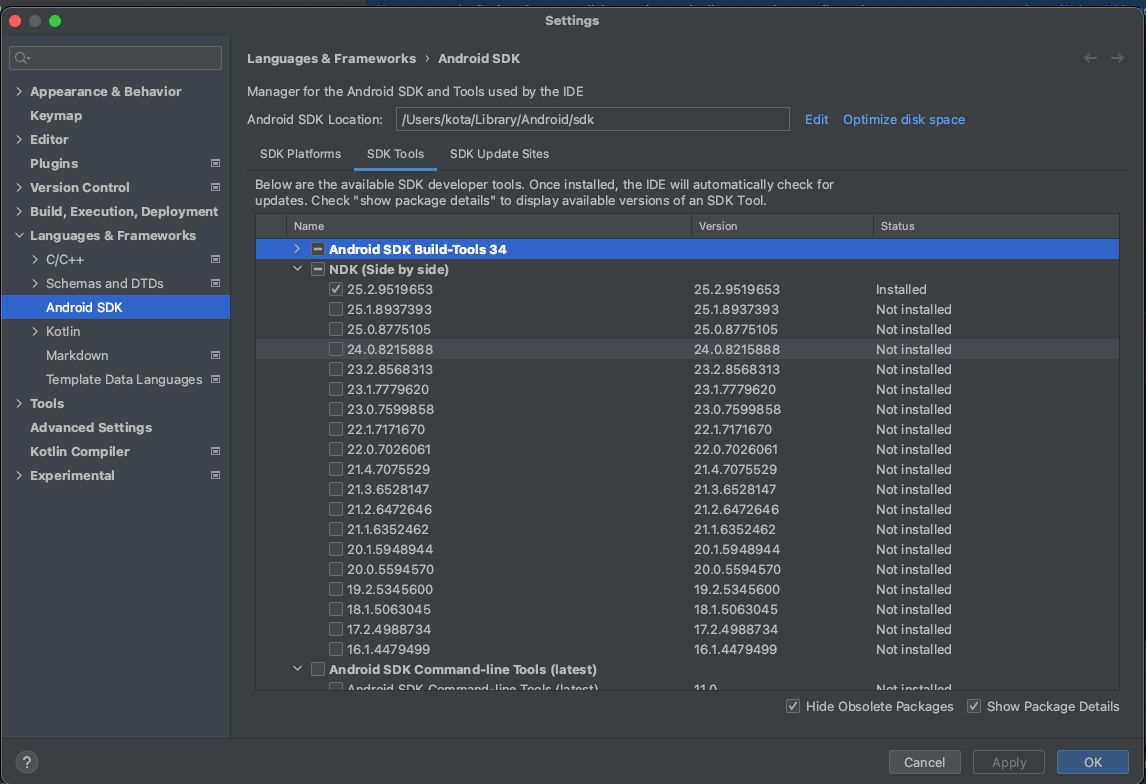Check NDK version 21.4.7075529
1146x784 pixels.
click(x=336, y=469)
